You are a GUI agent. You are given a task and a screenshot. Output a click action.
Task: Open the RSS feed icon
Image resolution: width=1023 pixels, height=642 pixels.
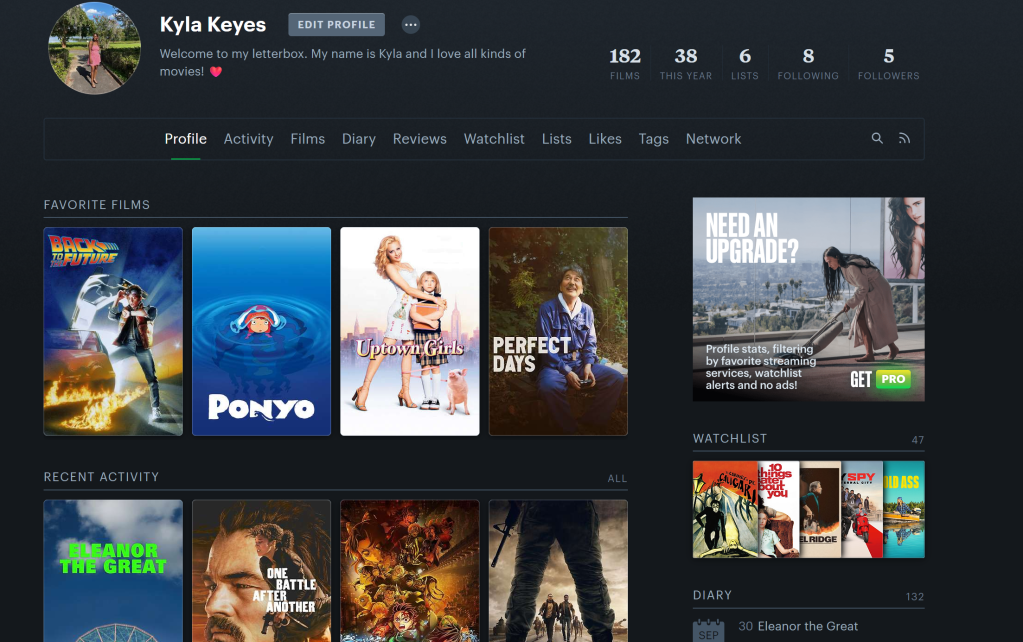pos(904,139)
